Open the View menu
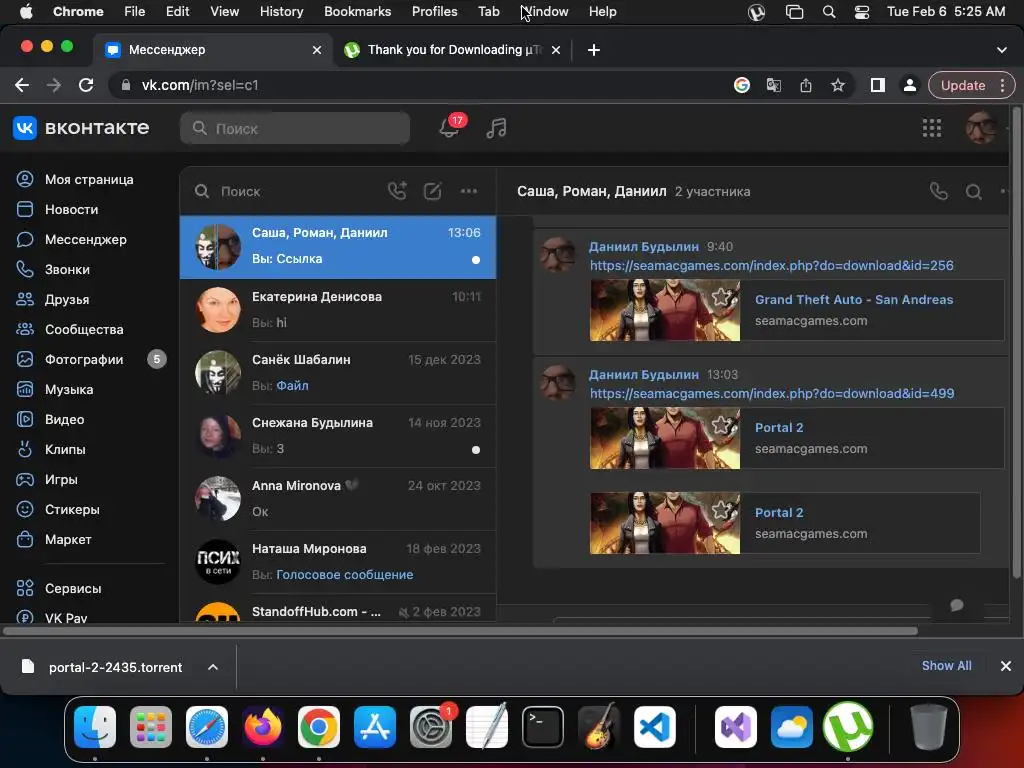This screenshot has height=768, width=1024. tap(224, 11)
